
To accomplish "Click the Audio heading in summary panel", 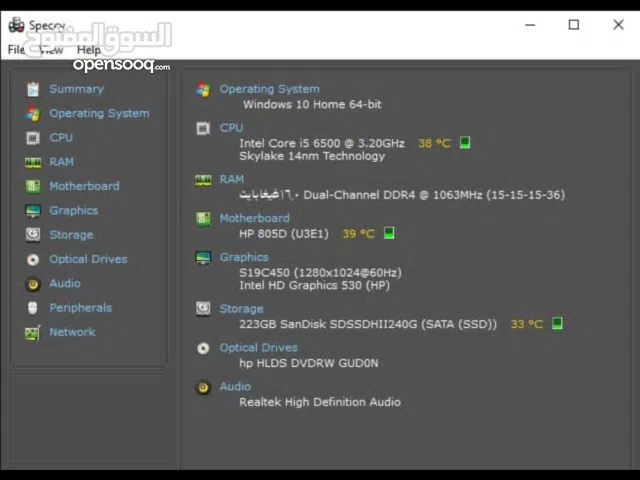I will (235, 386).
